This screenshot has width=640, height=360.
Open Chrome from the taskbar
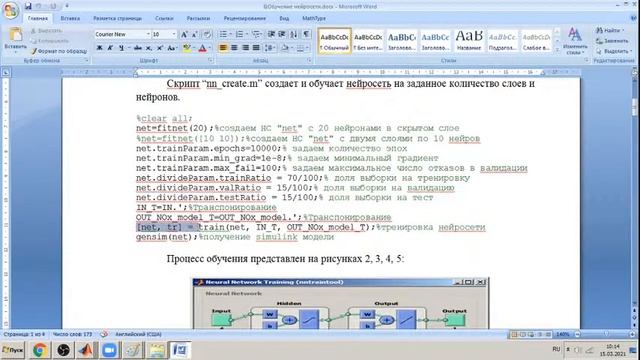40,350
